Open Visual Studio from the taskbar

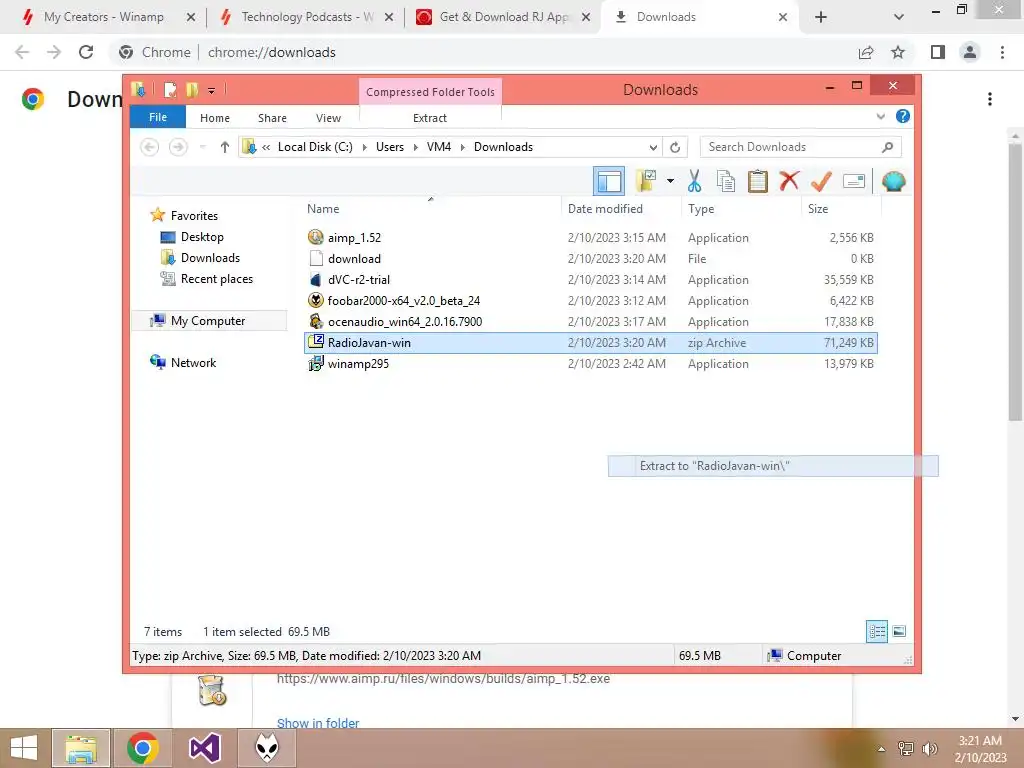point(204,748)
